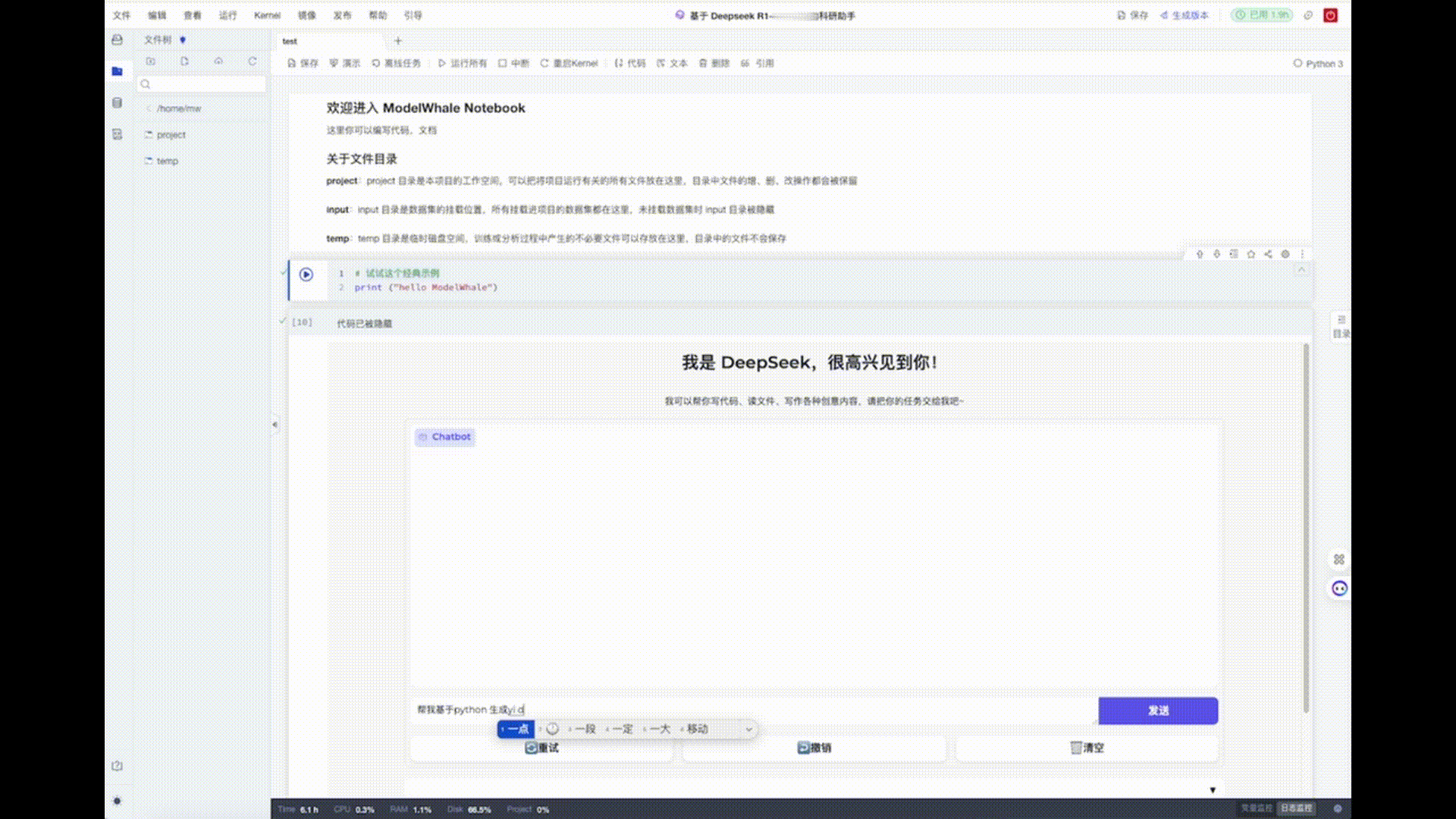Screen dimensions: 1456x819
Task: Click the link icon in header
Action: click(1308, 15)
